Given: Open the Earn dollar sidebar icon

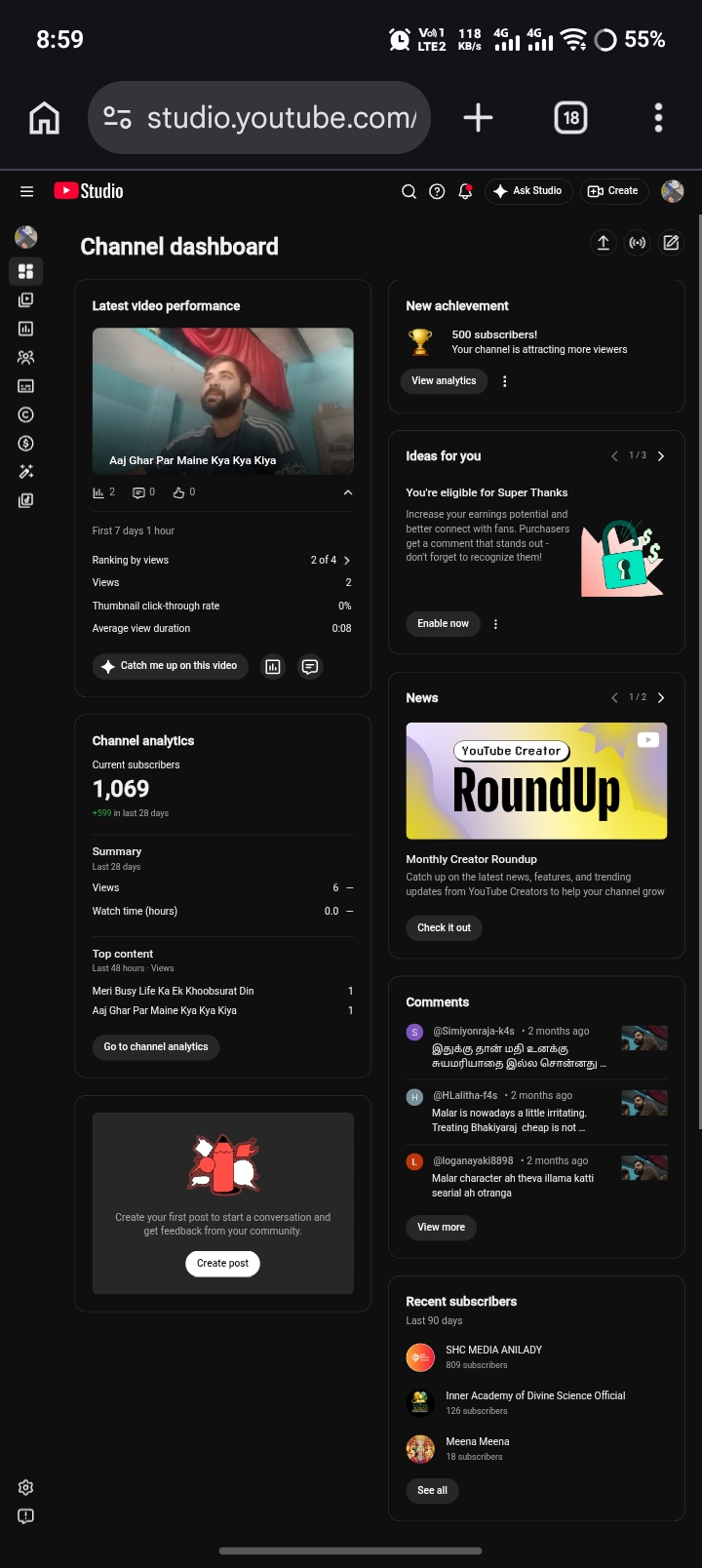Looking at the screenshot, I should click(x=26, y=444).
